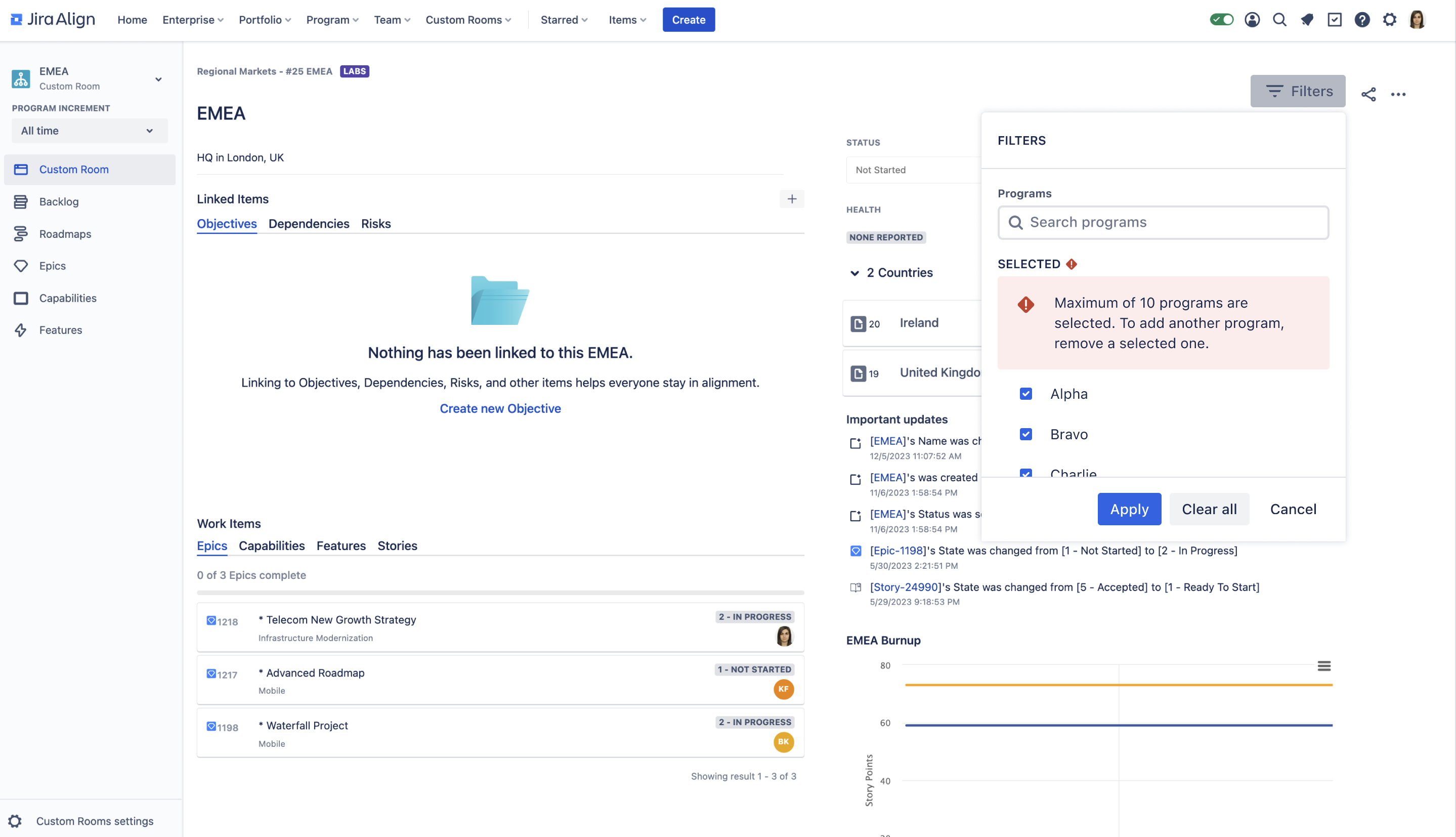
Task: Click the Search programs input field
Action: click(x=1163, y=223)
